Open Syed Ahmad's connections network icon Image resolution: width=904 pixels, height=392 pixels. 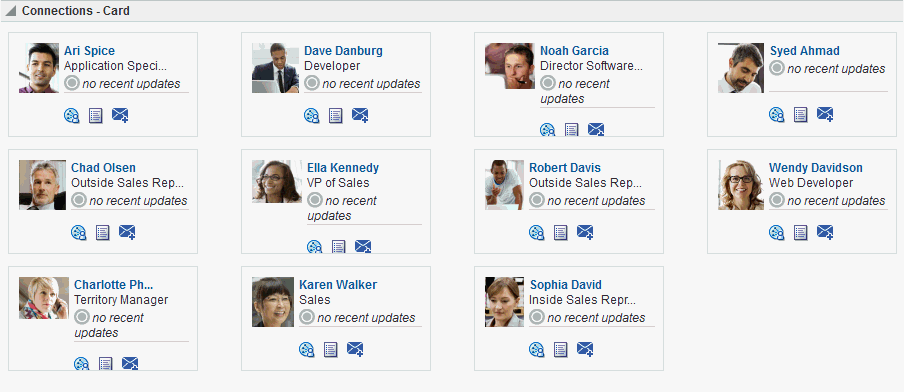[x=777, y=115]
